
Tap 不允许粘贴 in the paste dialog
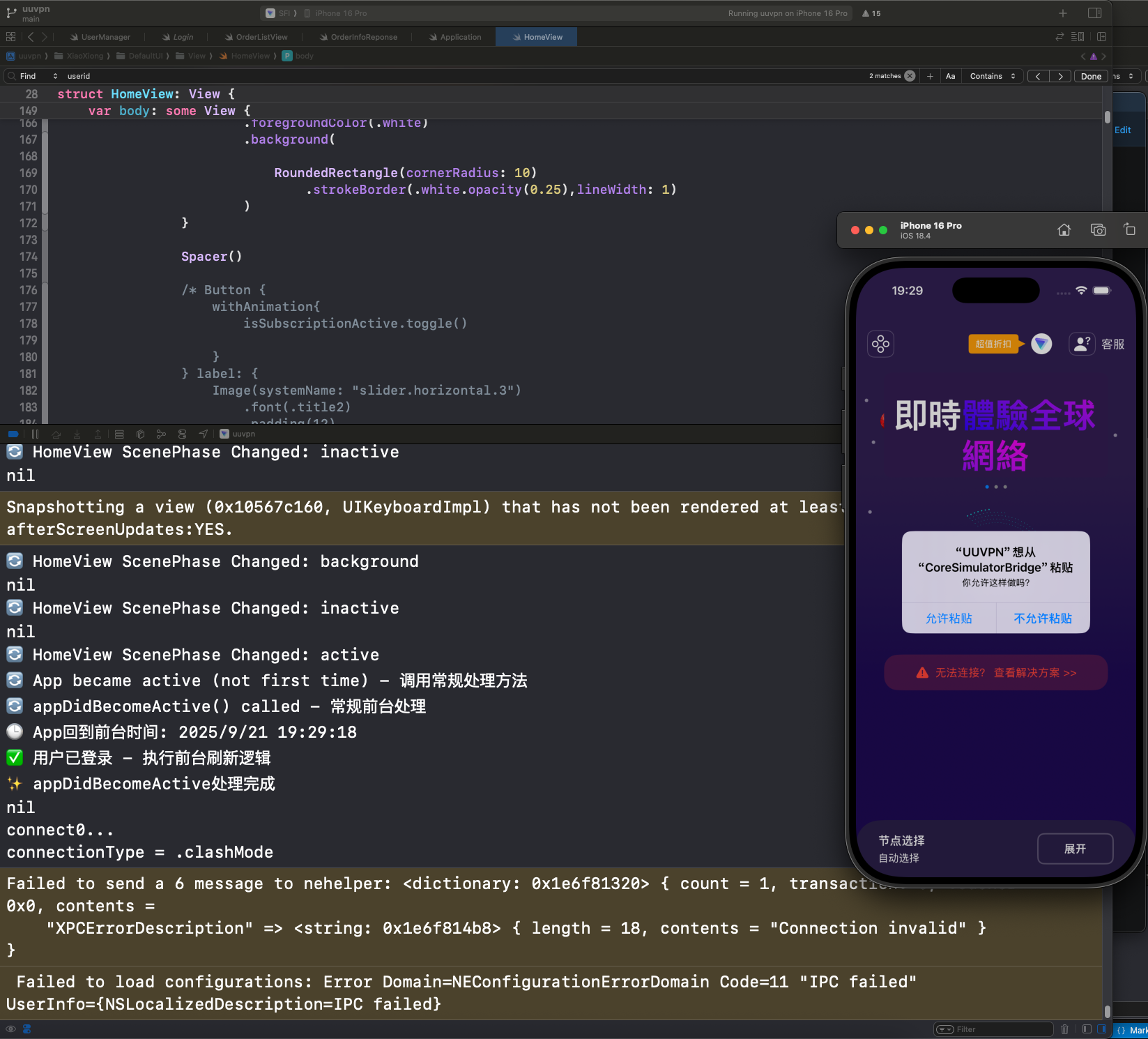(x=1043, y=619)
